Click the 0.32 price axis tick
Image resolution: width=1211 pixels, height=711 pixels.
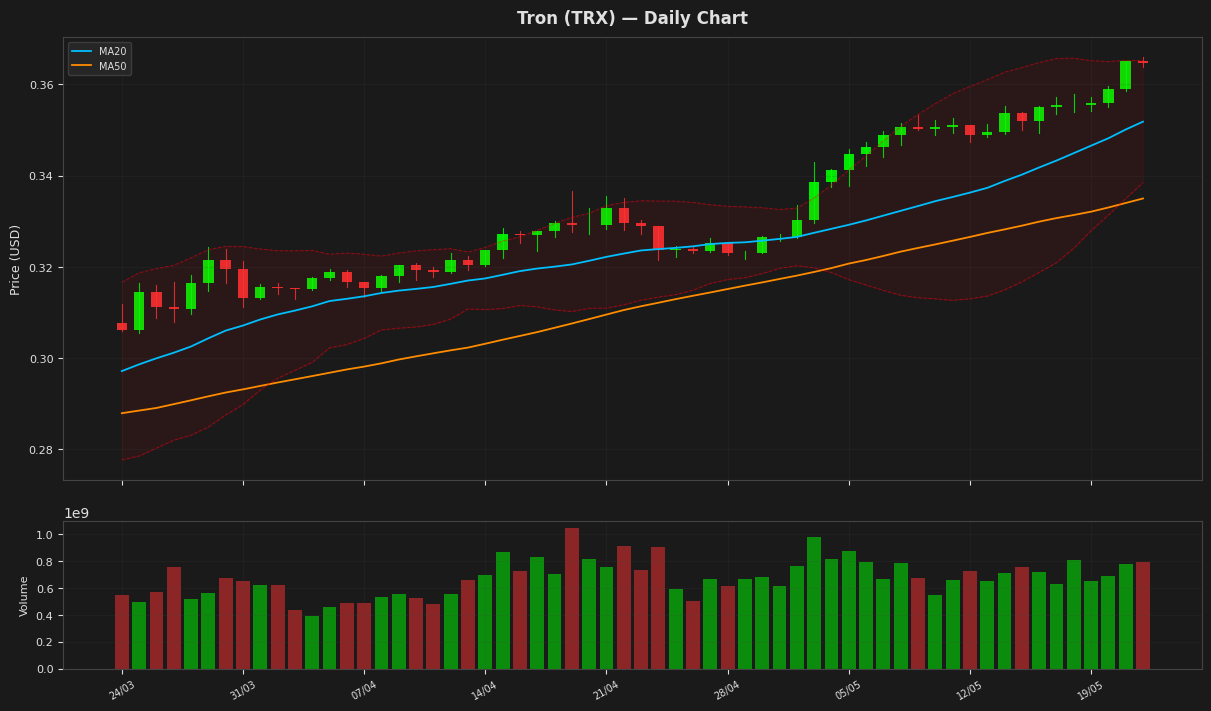pyautogui.click(x=42, y=268)
